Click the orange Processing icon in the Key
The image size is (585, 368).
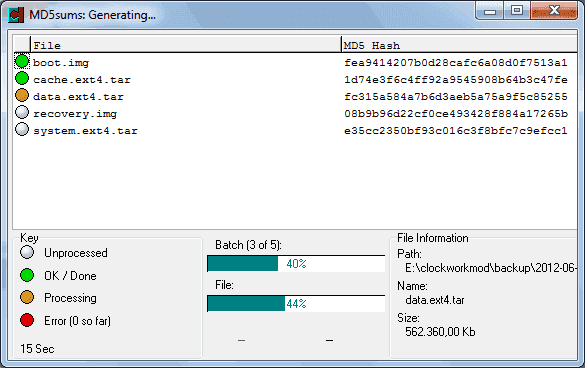point(27,297)
